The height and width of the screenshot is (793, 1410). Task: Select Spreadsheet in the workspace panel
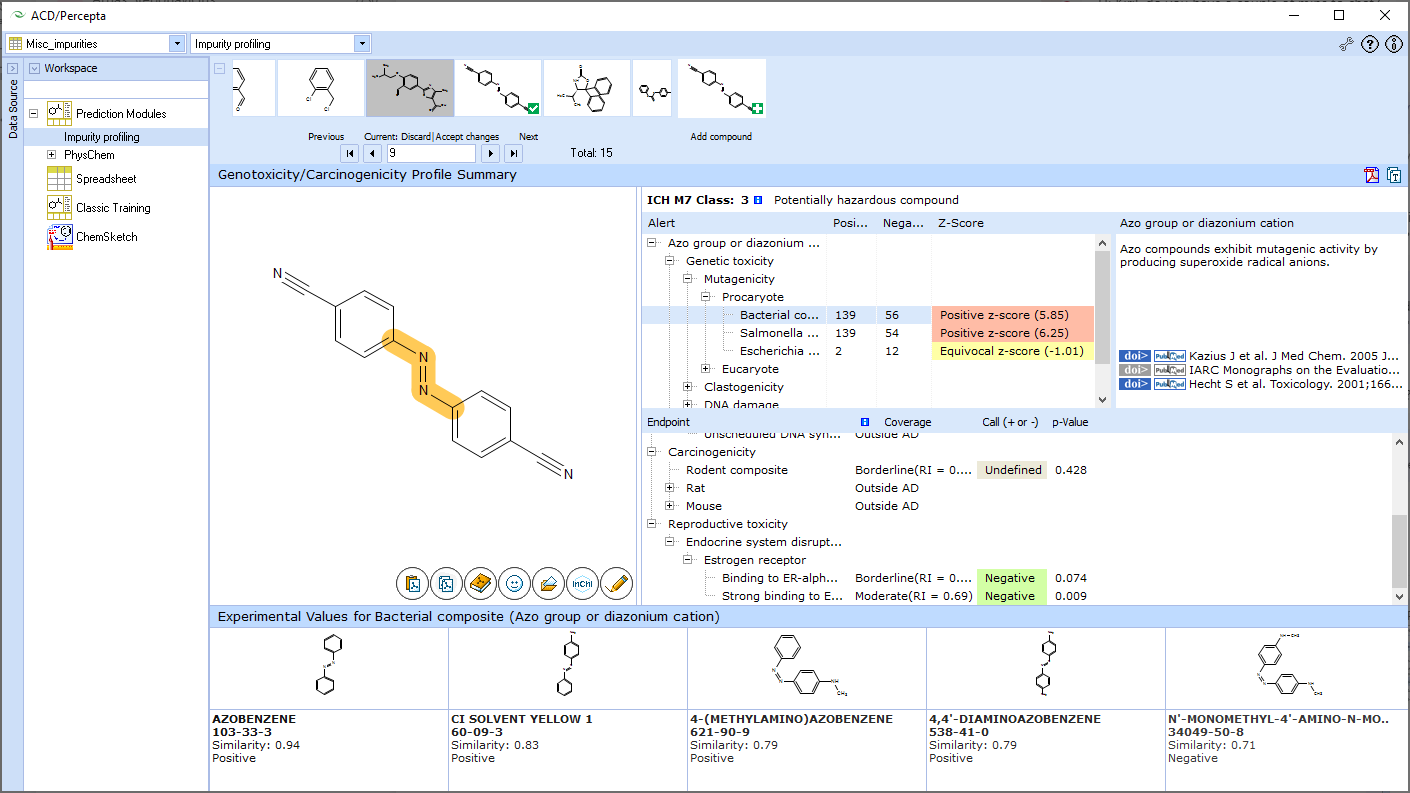click(x=106, y=179)
